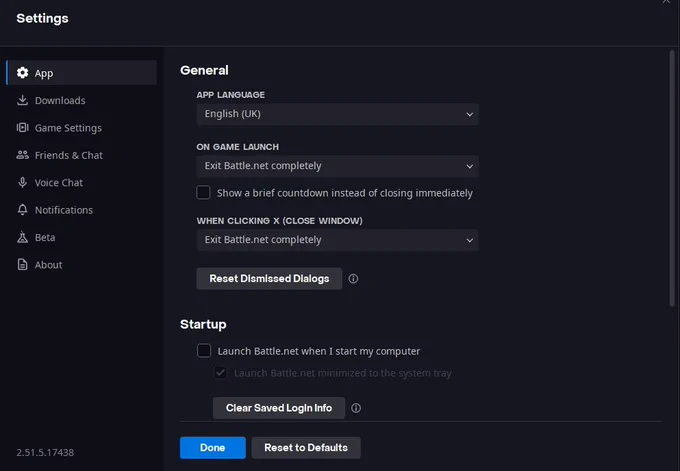Tick Launch Battle.net when I start my computer

coord(204,350)
